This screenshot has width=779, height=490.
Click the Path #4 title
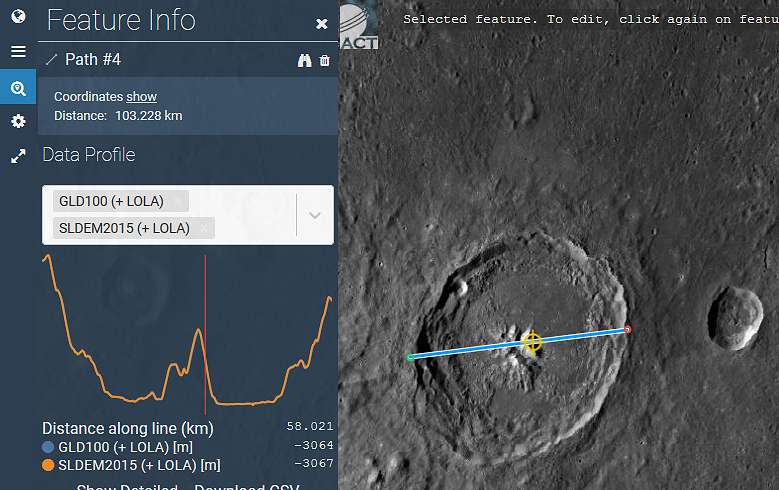point(93,60)
